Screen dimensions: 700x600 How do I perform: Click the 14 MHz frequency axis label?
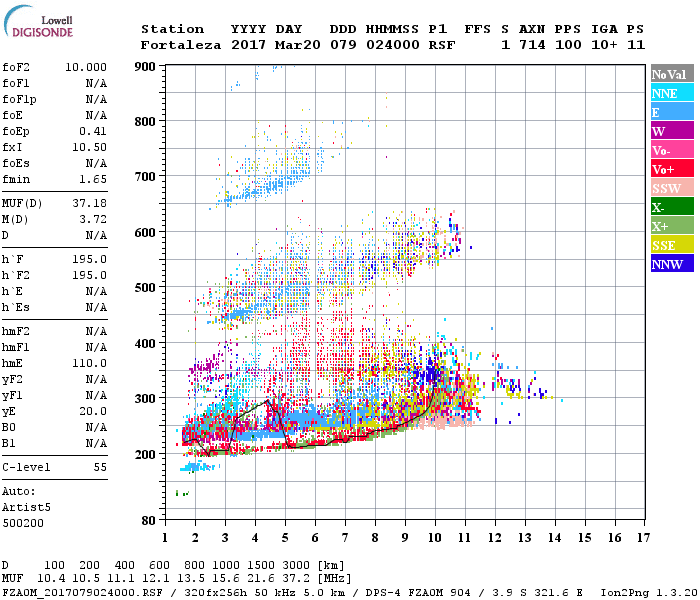[555, 538]
